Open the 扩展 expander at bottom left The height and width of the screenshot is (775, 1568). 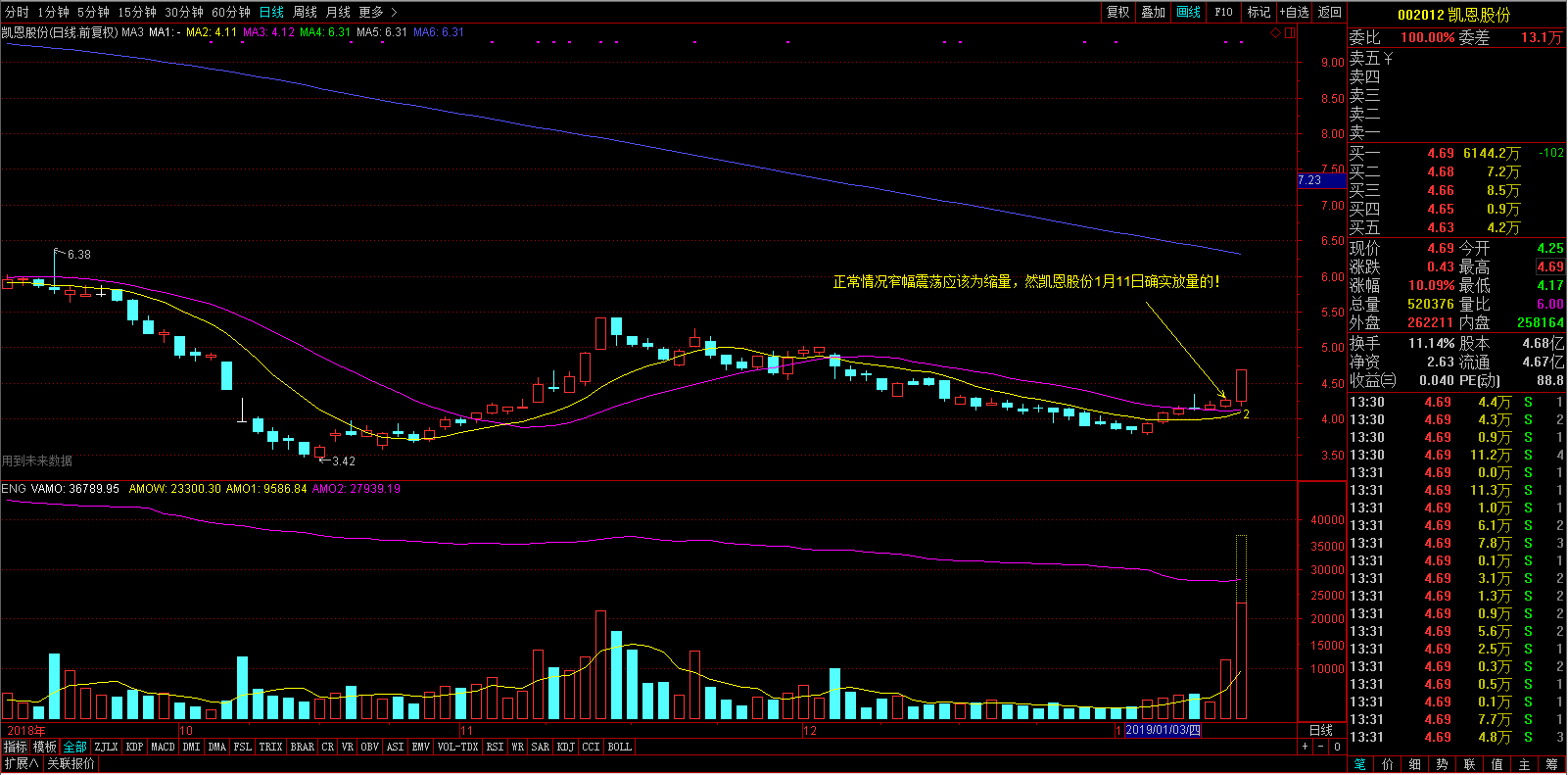click(x=21, y=763)
